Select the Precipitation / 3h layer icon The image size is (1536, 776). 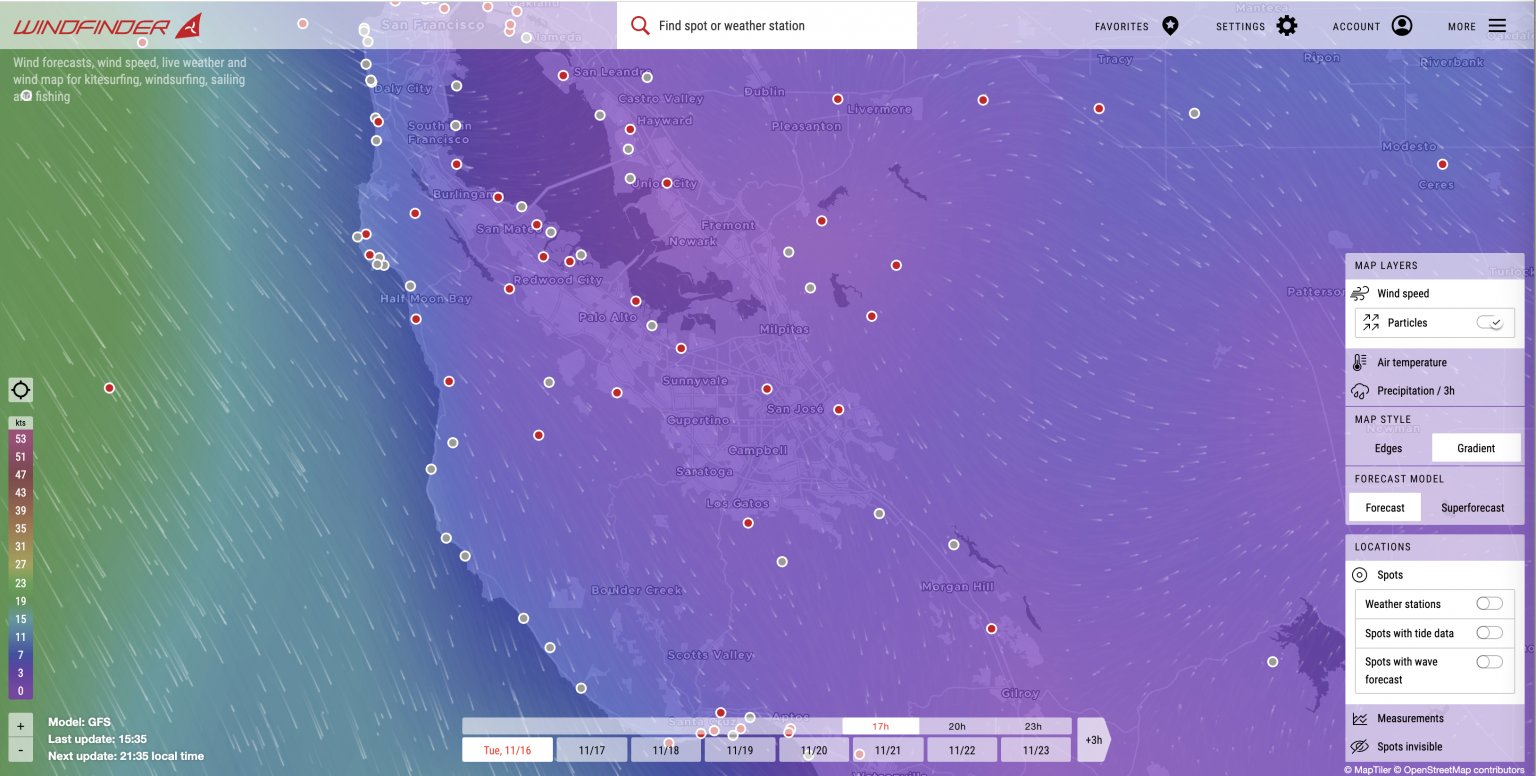pyautogui.click(x=1360, y=390)
